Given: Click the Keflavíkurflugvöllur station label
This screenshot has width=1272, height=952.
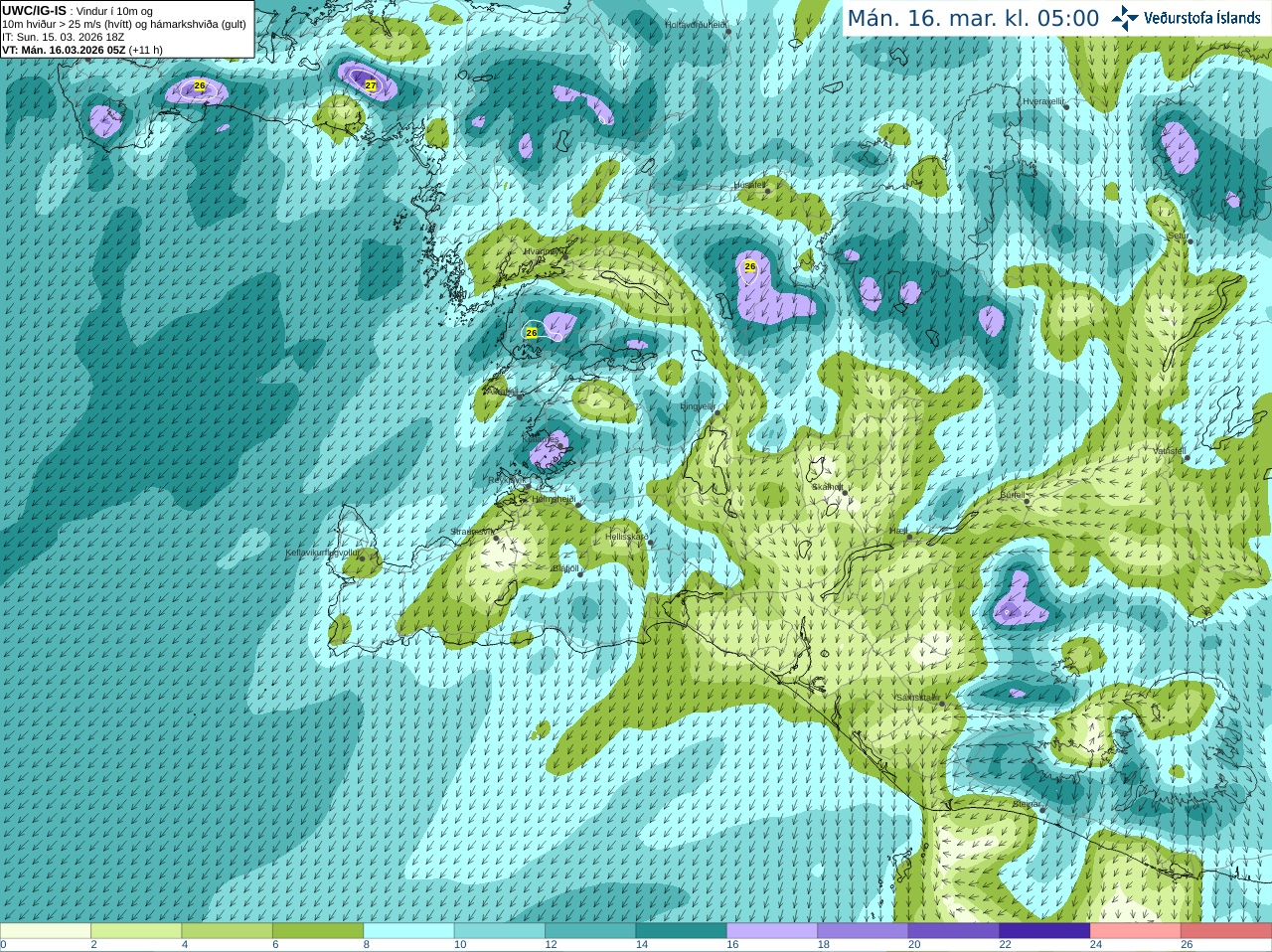Looking at the screenshot, I should tap(322, 553).
